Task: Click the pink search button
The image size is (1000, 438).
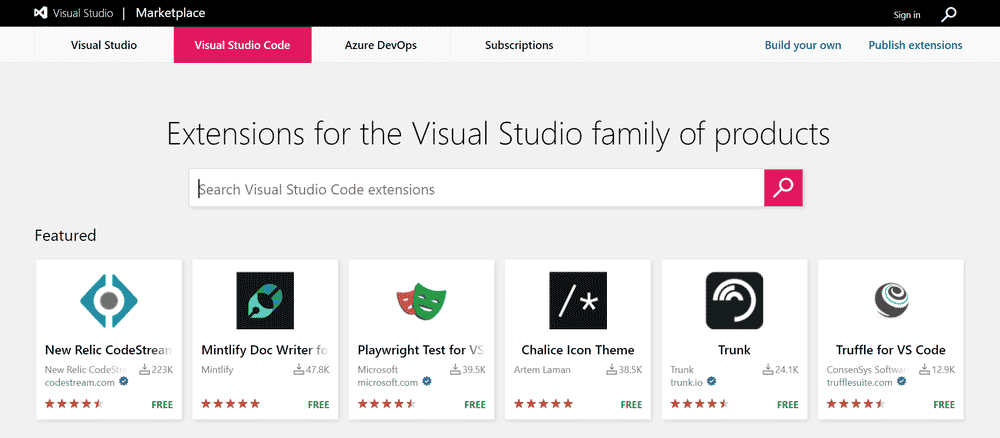Action: 783,187
